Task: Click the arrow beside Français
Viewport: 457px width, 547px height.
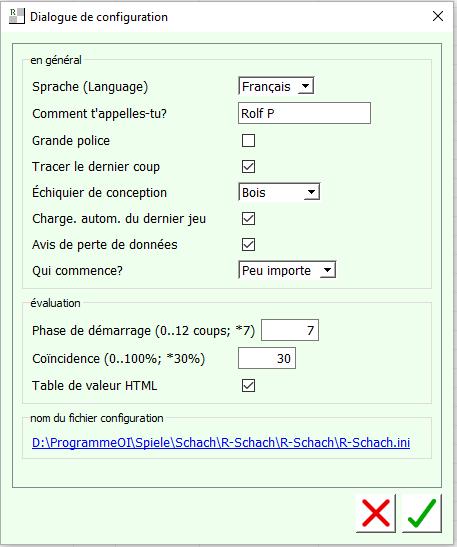Action: pos(306,86)
